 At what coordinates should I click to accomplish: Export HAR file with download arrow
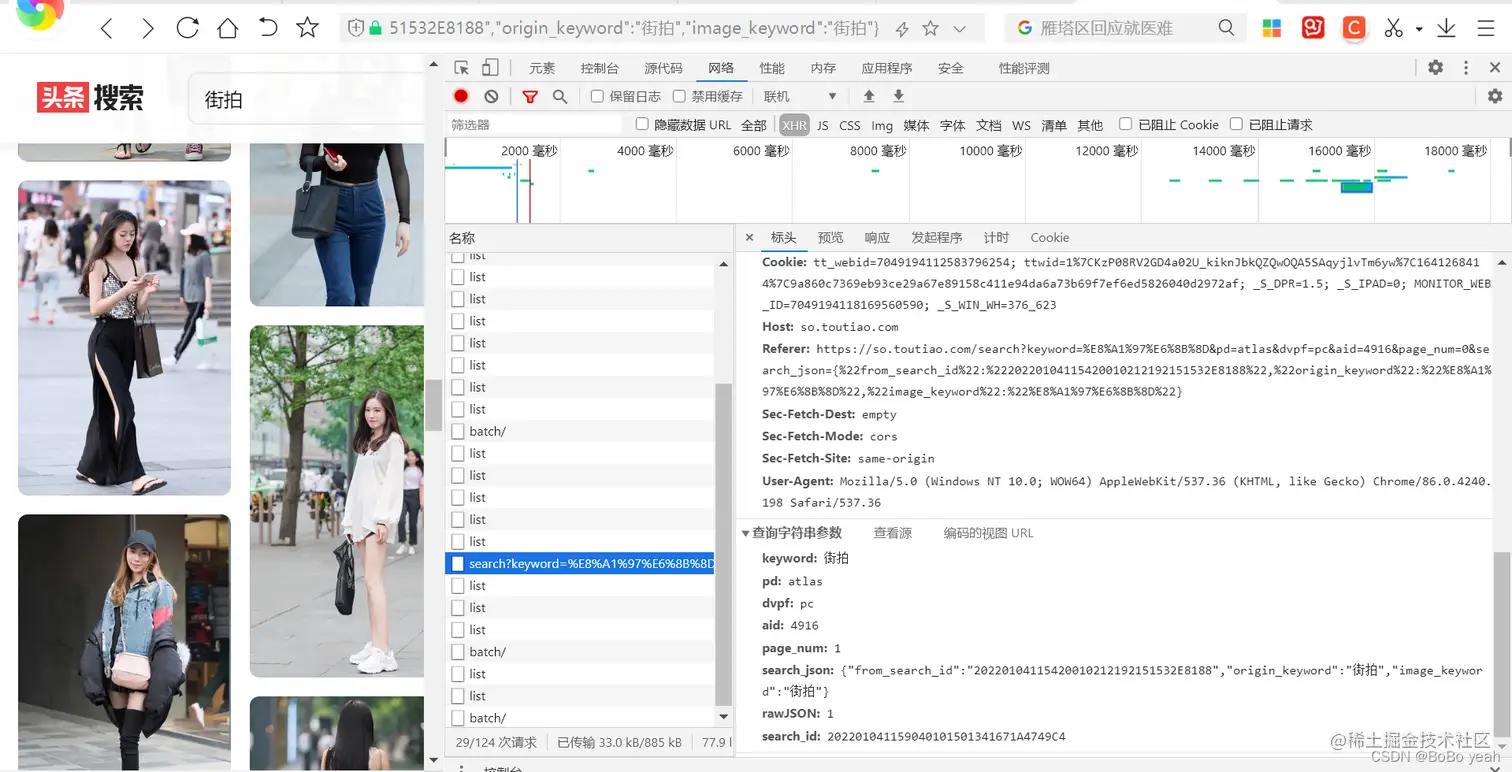[897, 96]
